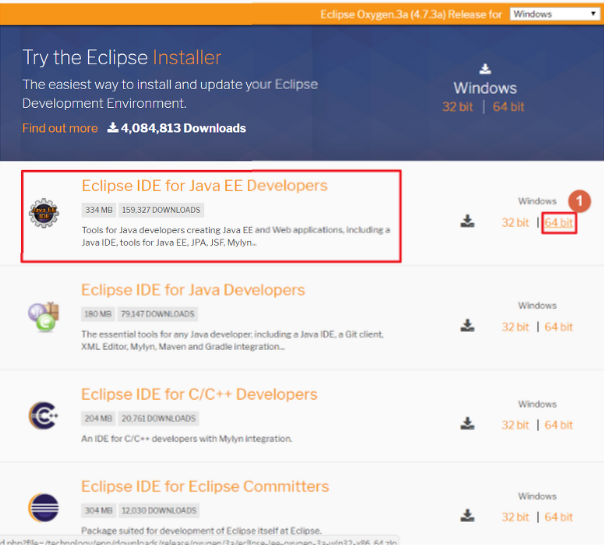Open the Find out more link
This screenshot has height=545, width=604.
(x=60, y=128)
